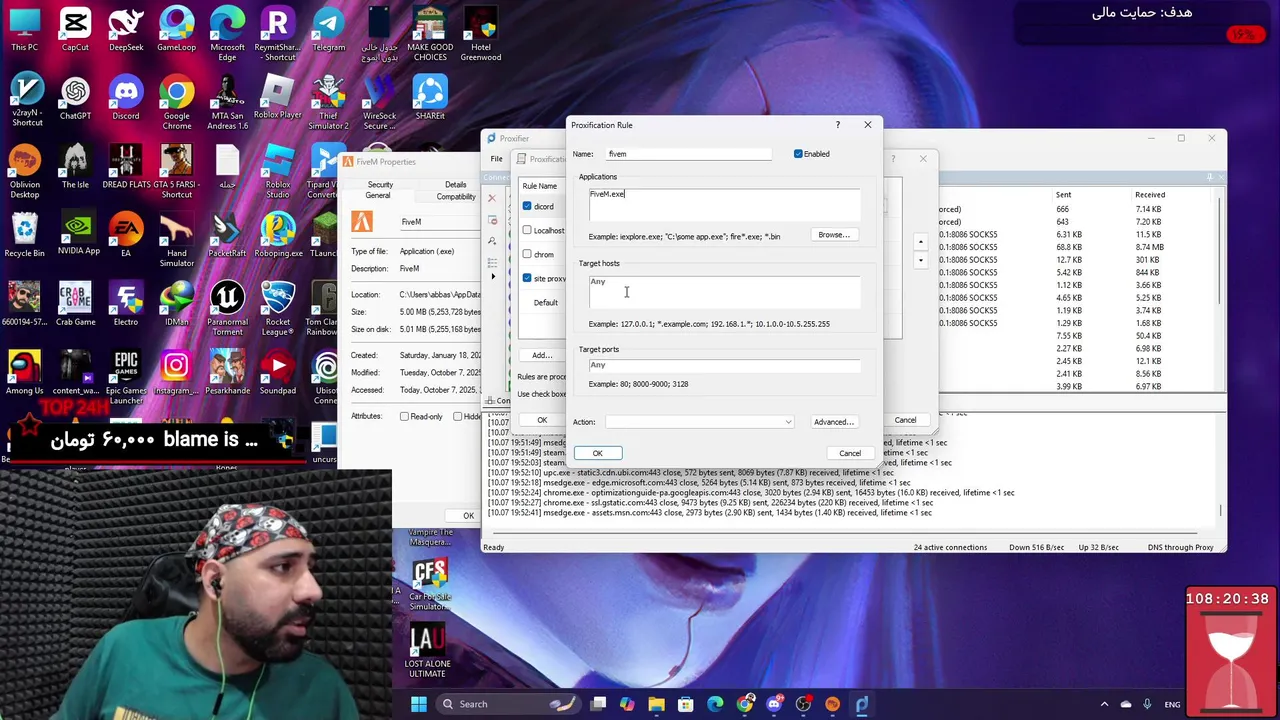The width and height of the screenshot is (1280, 720).
Task: Open the Discord desktop icon
Action: [x=126, y=98]
